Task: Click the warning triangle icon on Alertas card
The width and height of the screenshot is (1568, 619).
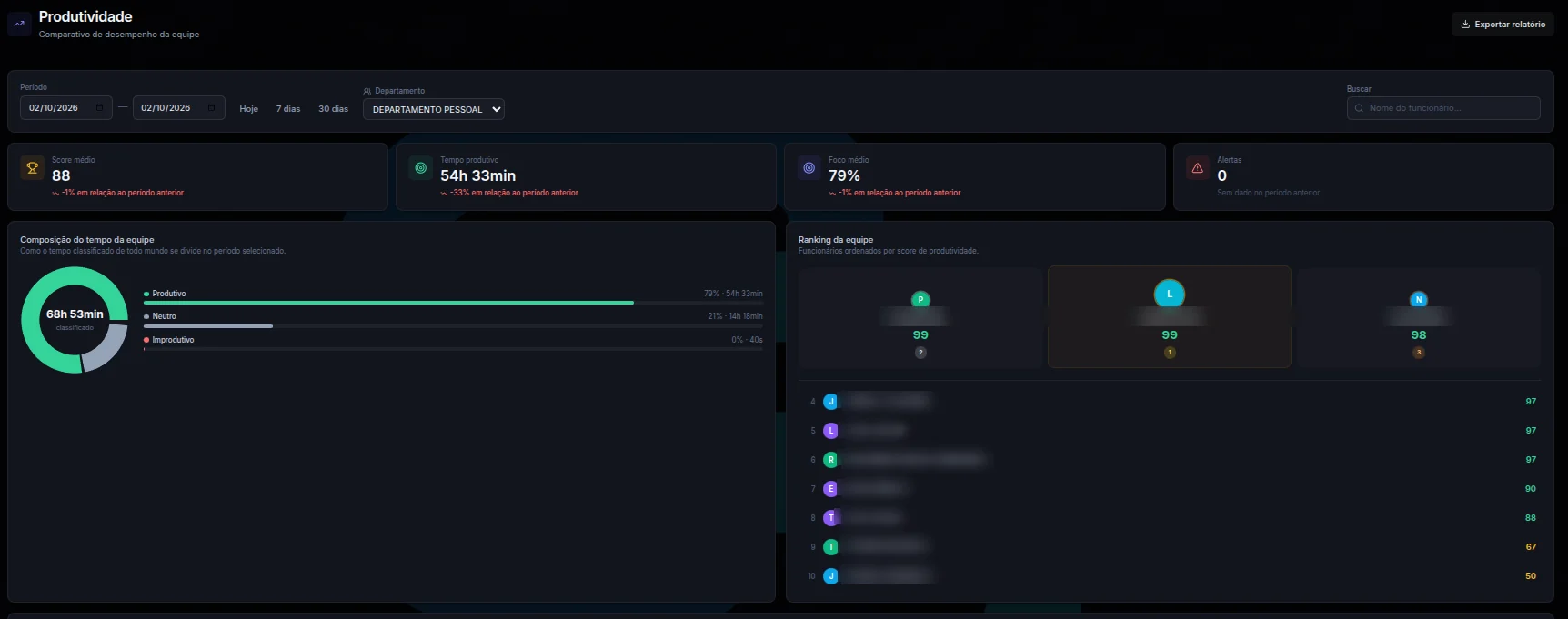Action: tap(1198, 168)
